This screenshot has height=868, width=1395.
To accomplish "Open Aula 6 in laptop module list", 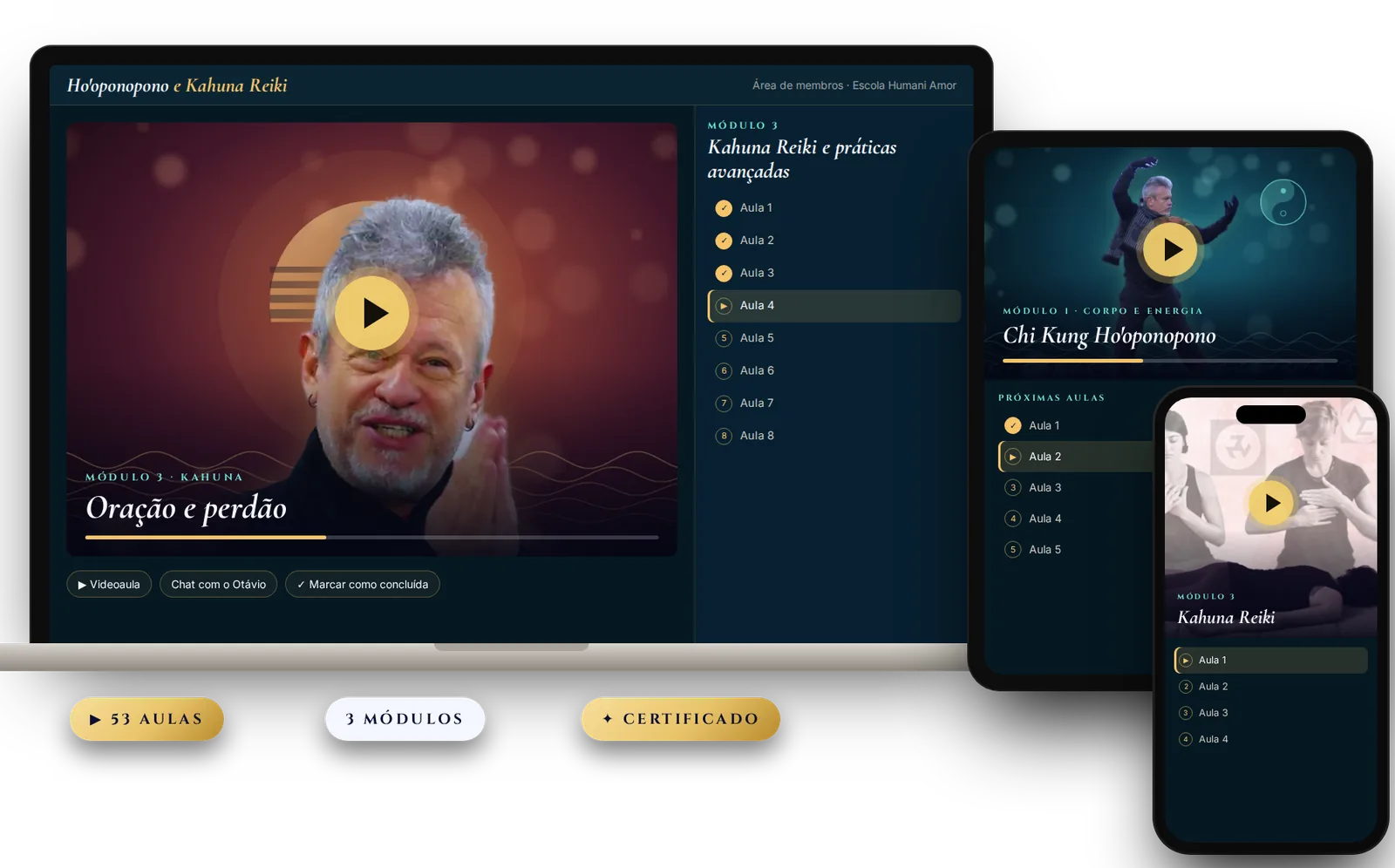I will pos(834,370).
